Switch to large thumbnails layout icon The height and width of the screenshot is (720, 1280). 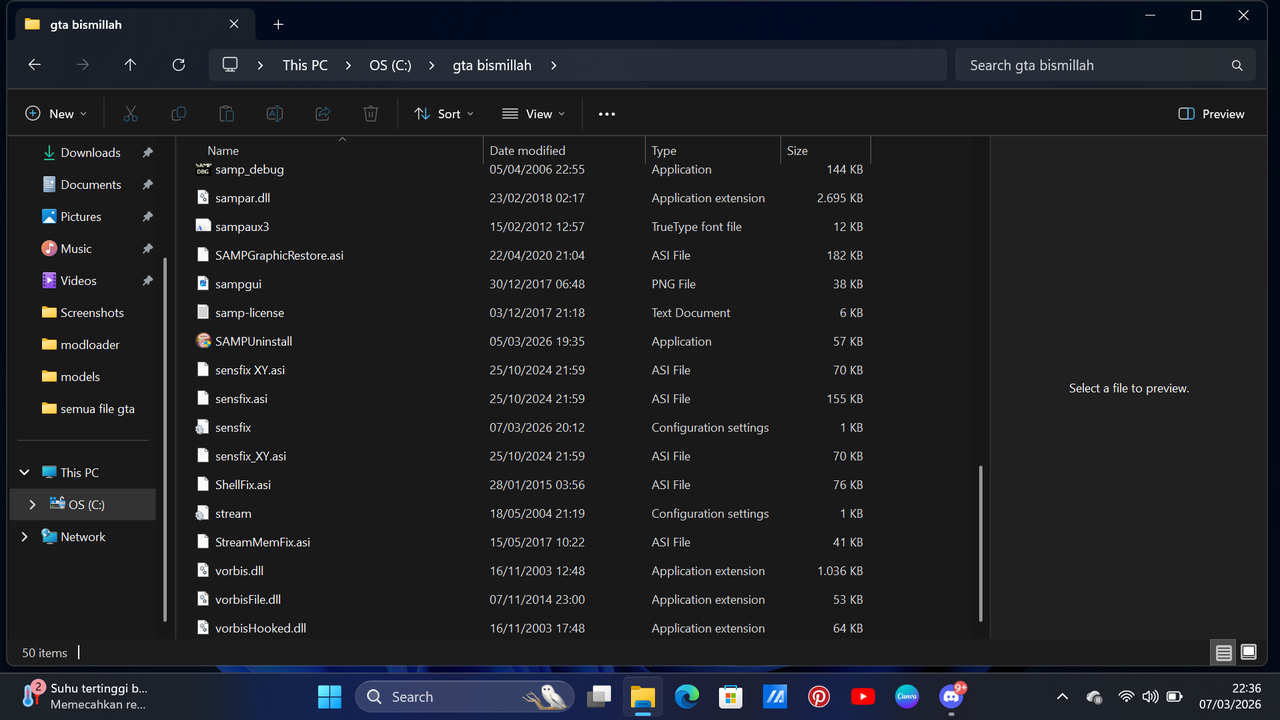pyautogui.click(x=1248, y=653)
